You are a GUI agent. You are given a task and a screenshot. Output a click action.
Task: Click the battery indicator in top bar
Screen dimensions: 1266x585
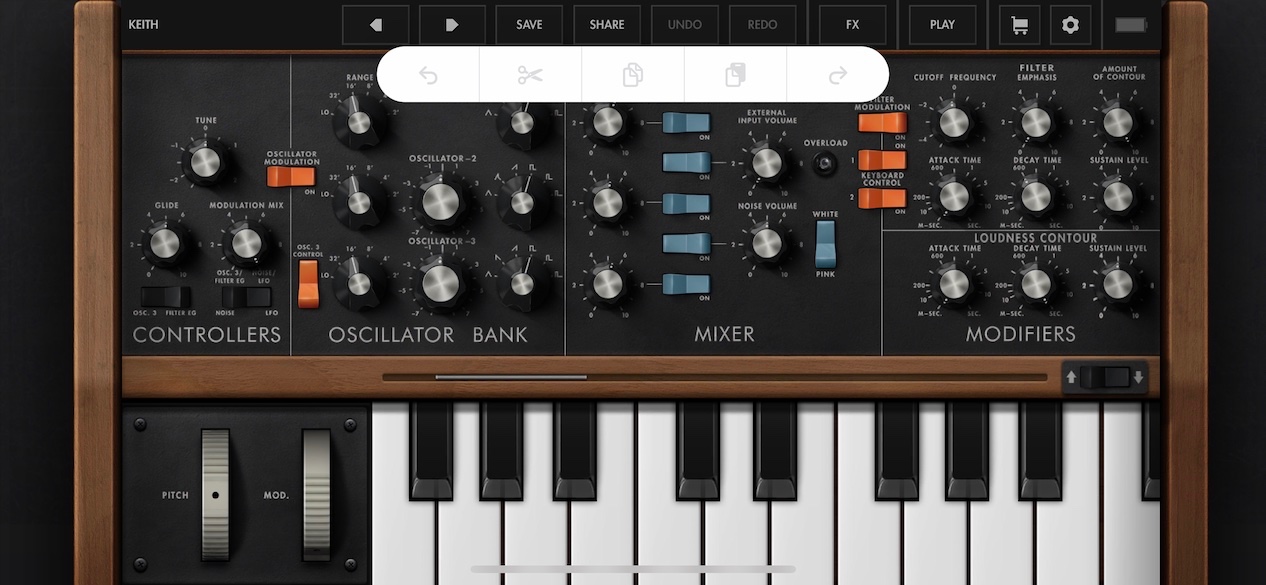pos(1131,25)
